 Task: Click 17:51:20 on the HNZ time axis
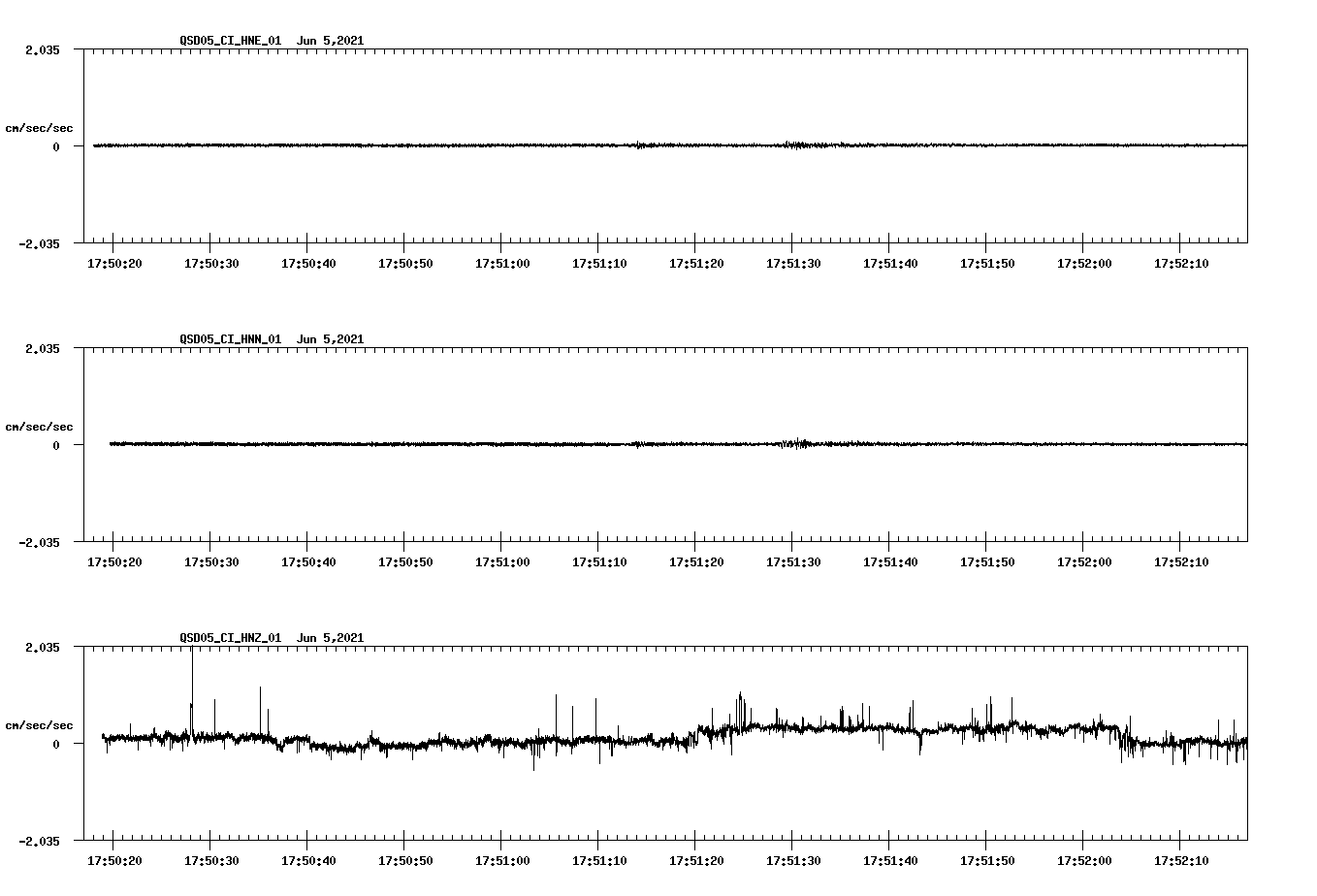pos(696,861)
